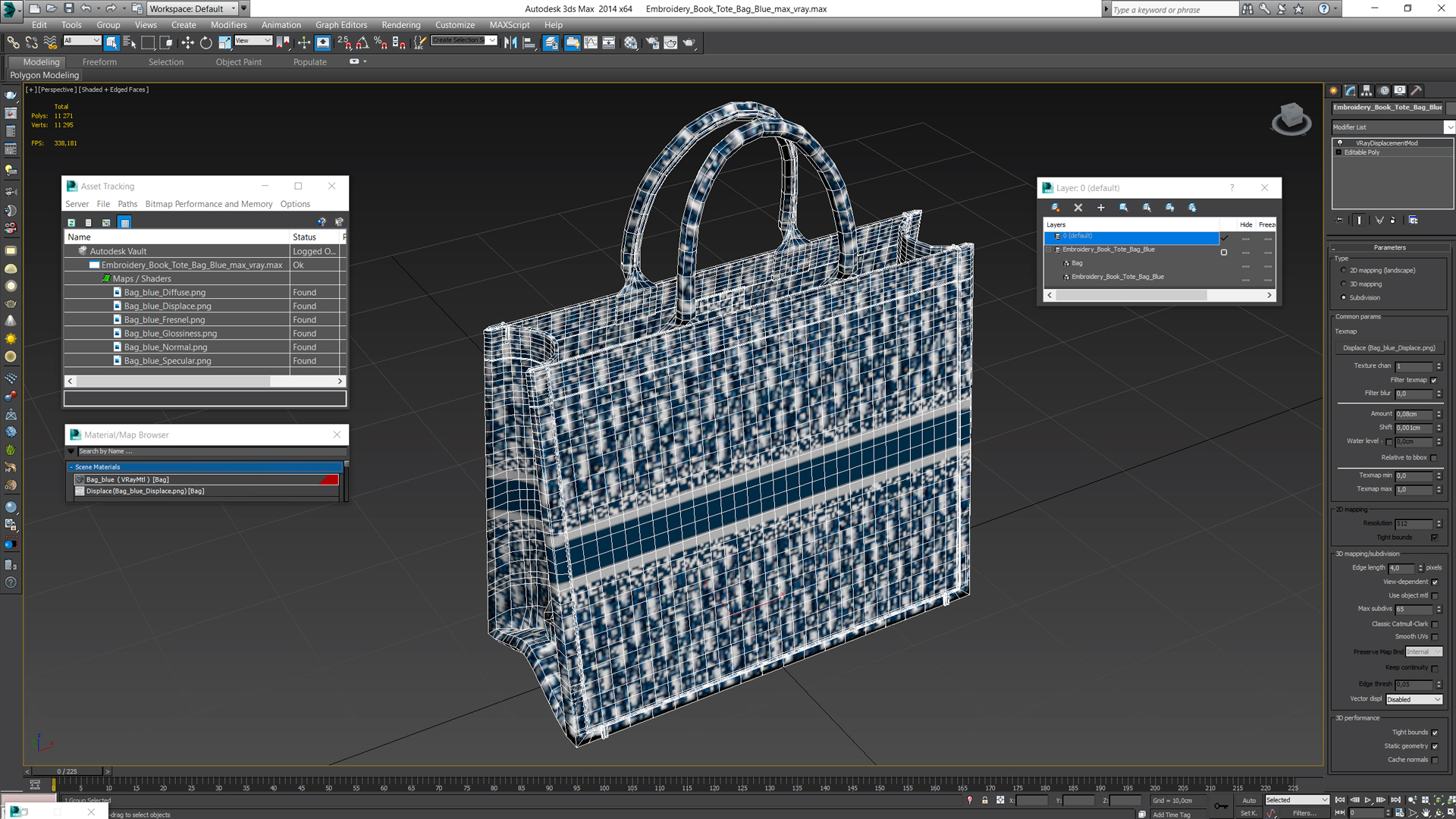Open the Curve Editor toolbar icon
The height and width of the screenshot is (819, 1456).
[591, 42]
